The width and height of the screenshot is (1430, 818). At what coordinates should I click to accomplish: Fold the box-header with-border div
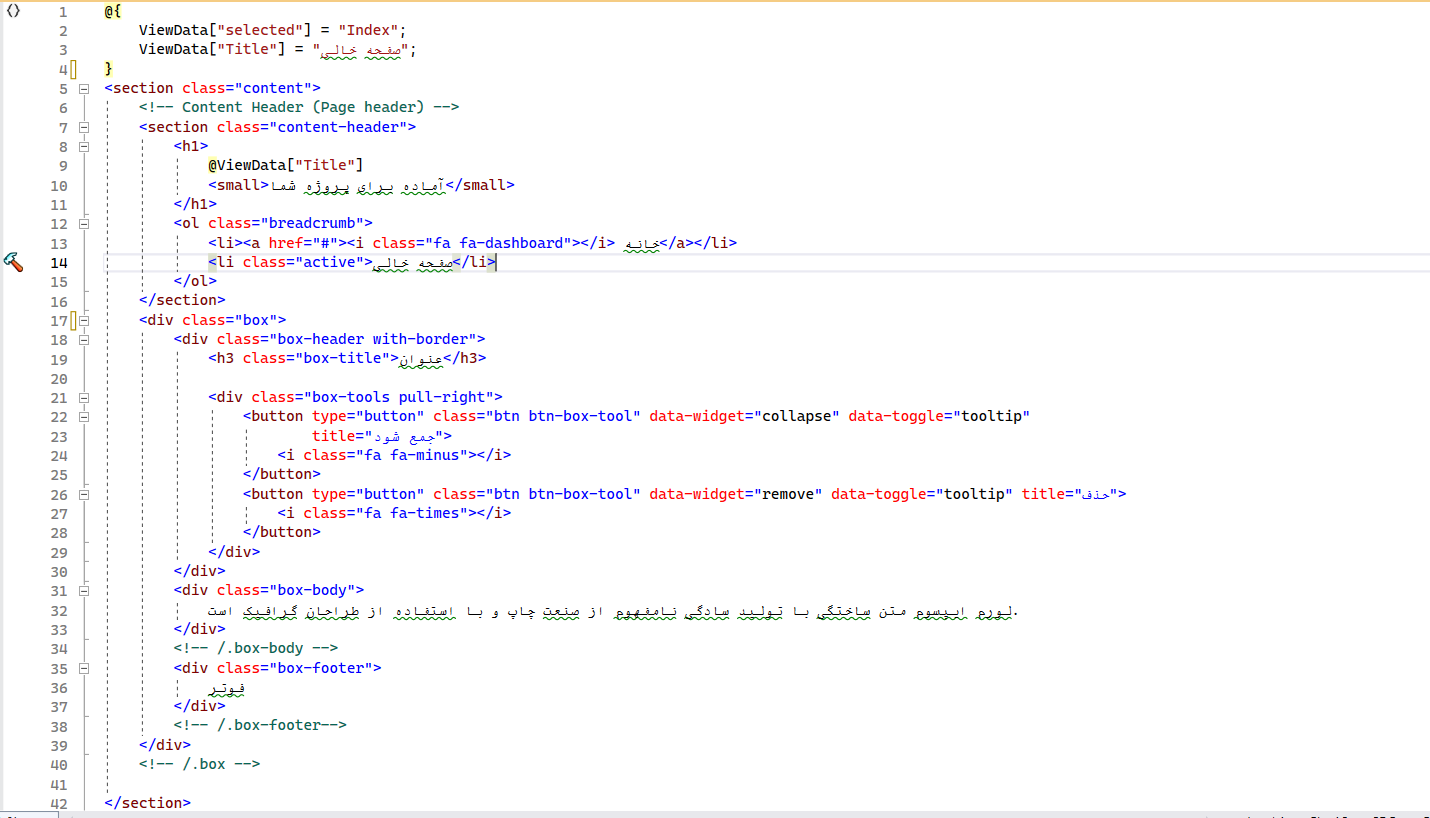click(x=84, y=340)
